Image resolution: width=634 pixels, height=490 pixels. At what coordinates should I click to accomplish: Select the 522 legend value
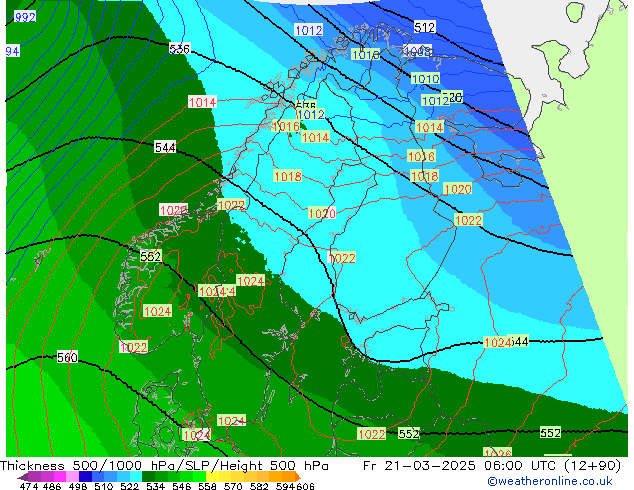(129, 486)
